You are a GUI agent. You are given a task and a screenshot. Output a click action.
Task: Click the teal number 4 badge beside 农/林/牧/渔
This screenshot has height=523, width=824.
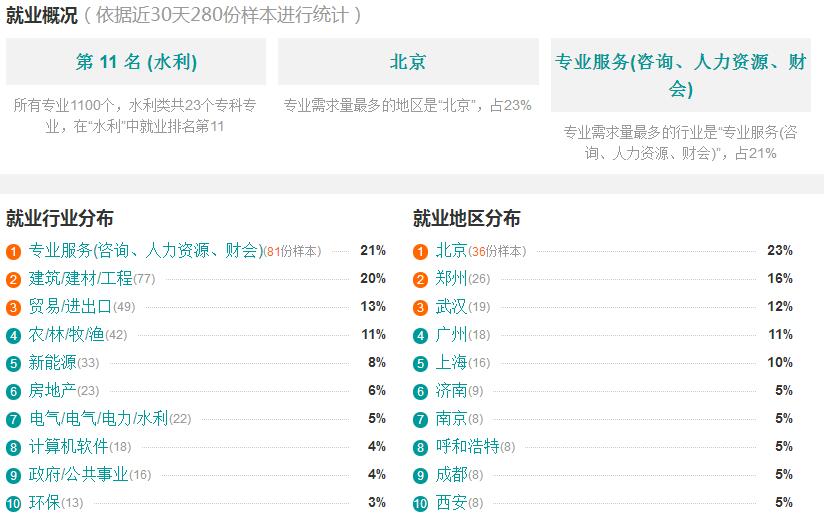click(13, 335)
